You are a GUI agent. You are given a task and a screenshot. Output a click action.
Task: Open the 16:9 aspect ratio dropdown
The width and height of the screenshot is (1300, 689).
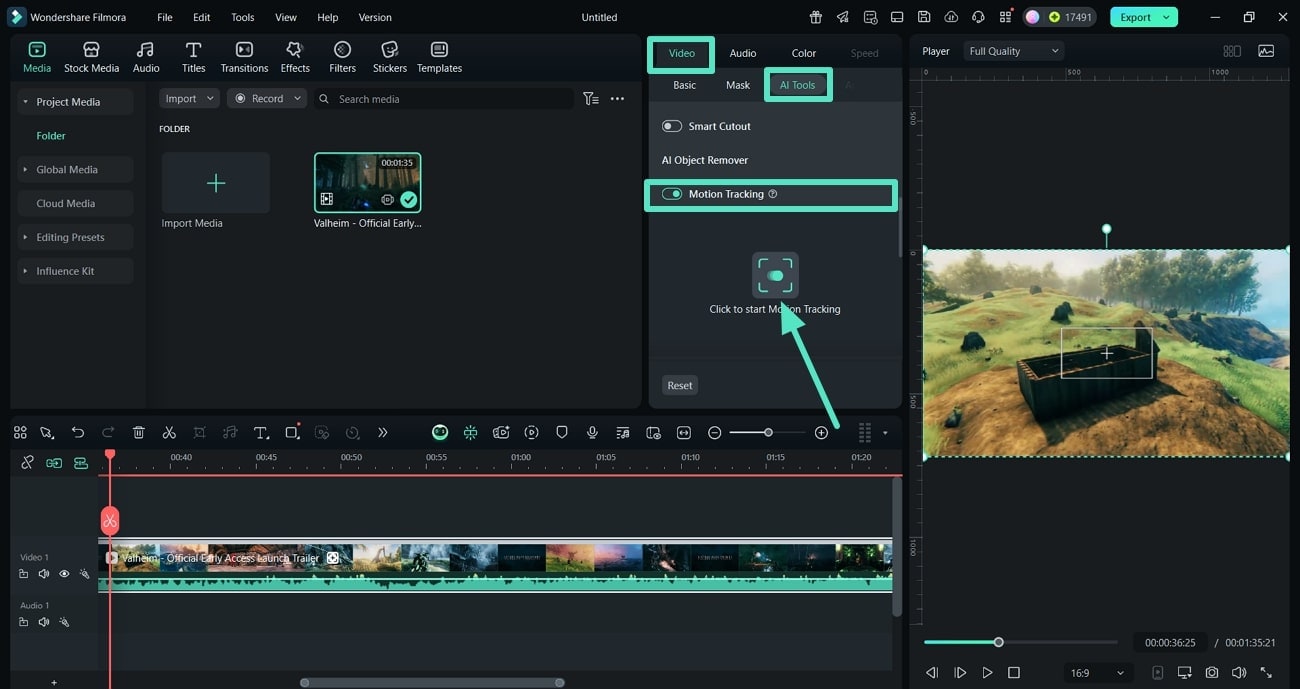pyautogui.click(x=1097, y=673)
